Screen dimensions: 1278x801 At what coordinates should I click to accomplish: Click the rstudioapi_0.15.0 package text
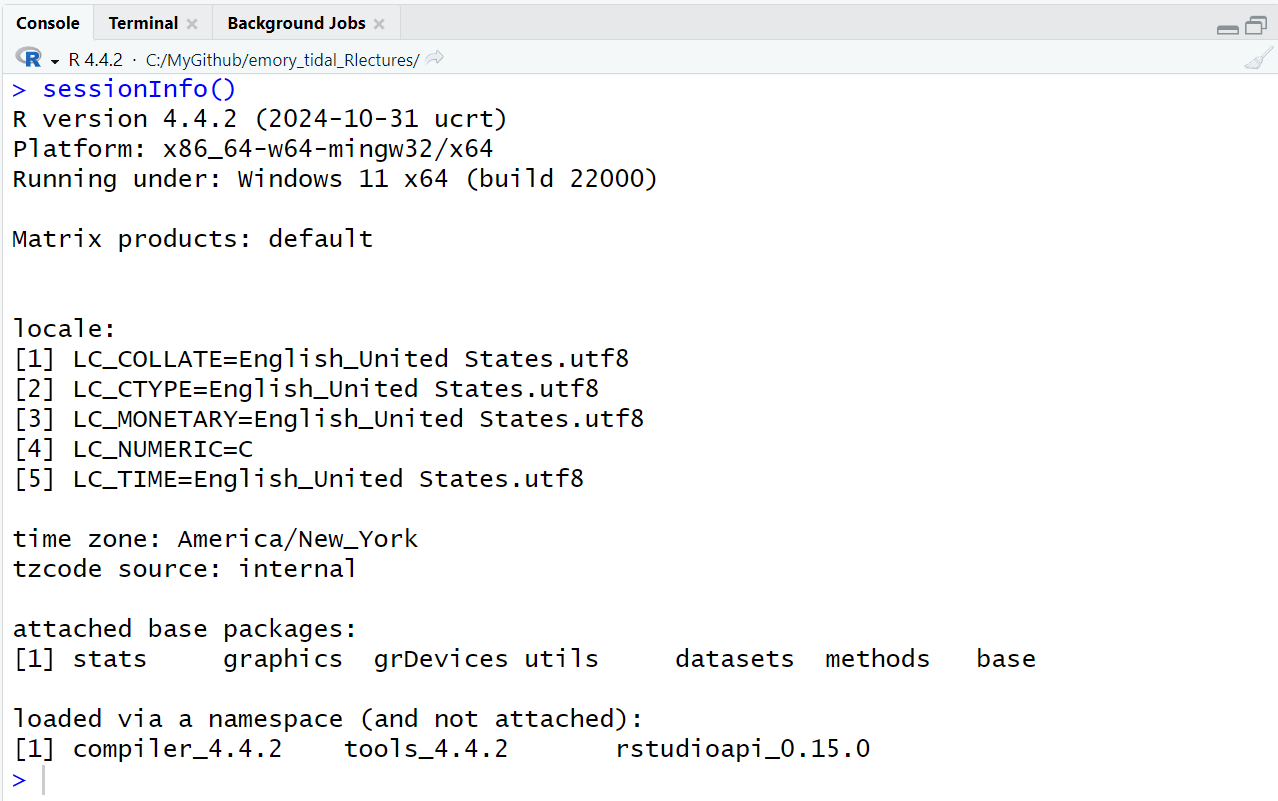(x=743, y=749)
